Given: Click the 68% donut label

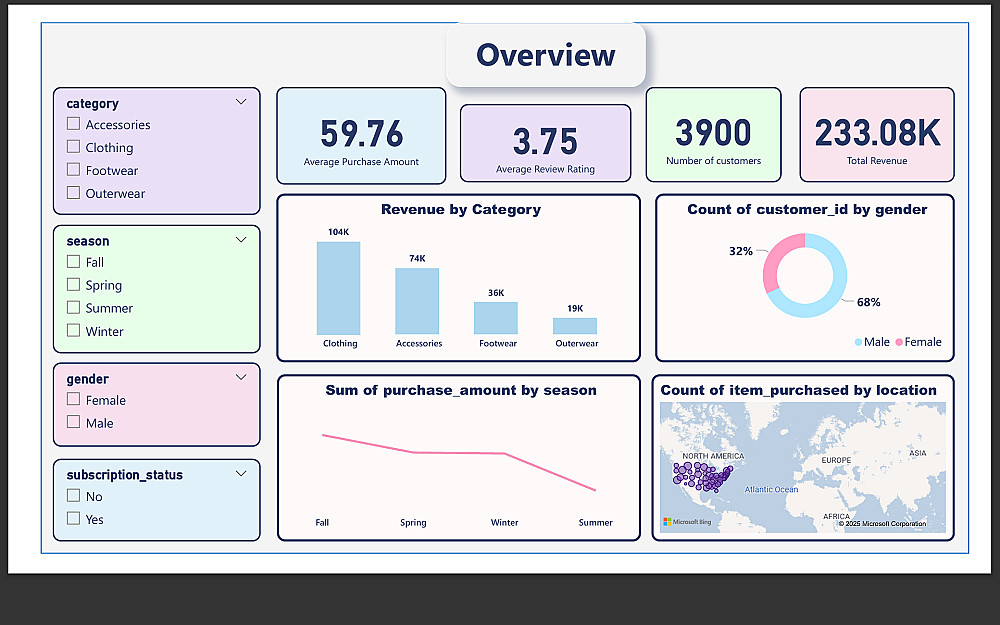Looking at the screenshot, I should pos(869,302).
